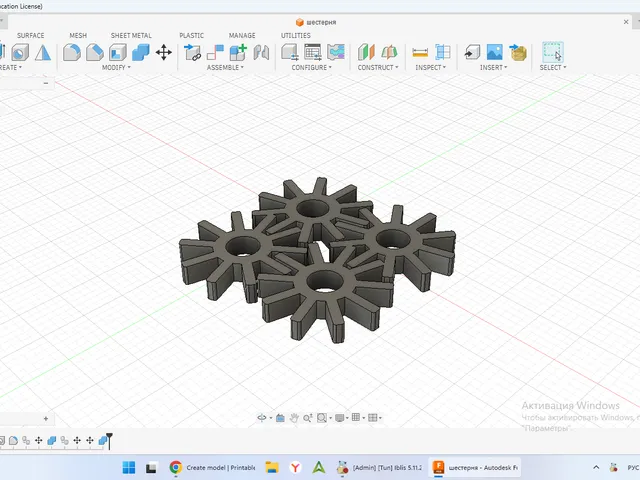Viewport: 640px width, 480px height.
Task: Select the Hole tool icon
Action: pos(20,52)
